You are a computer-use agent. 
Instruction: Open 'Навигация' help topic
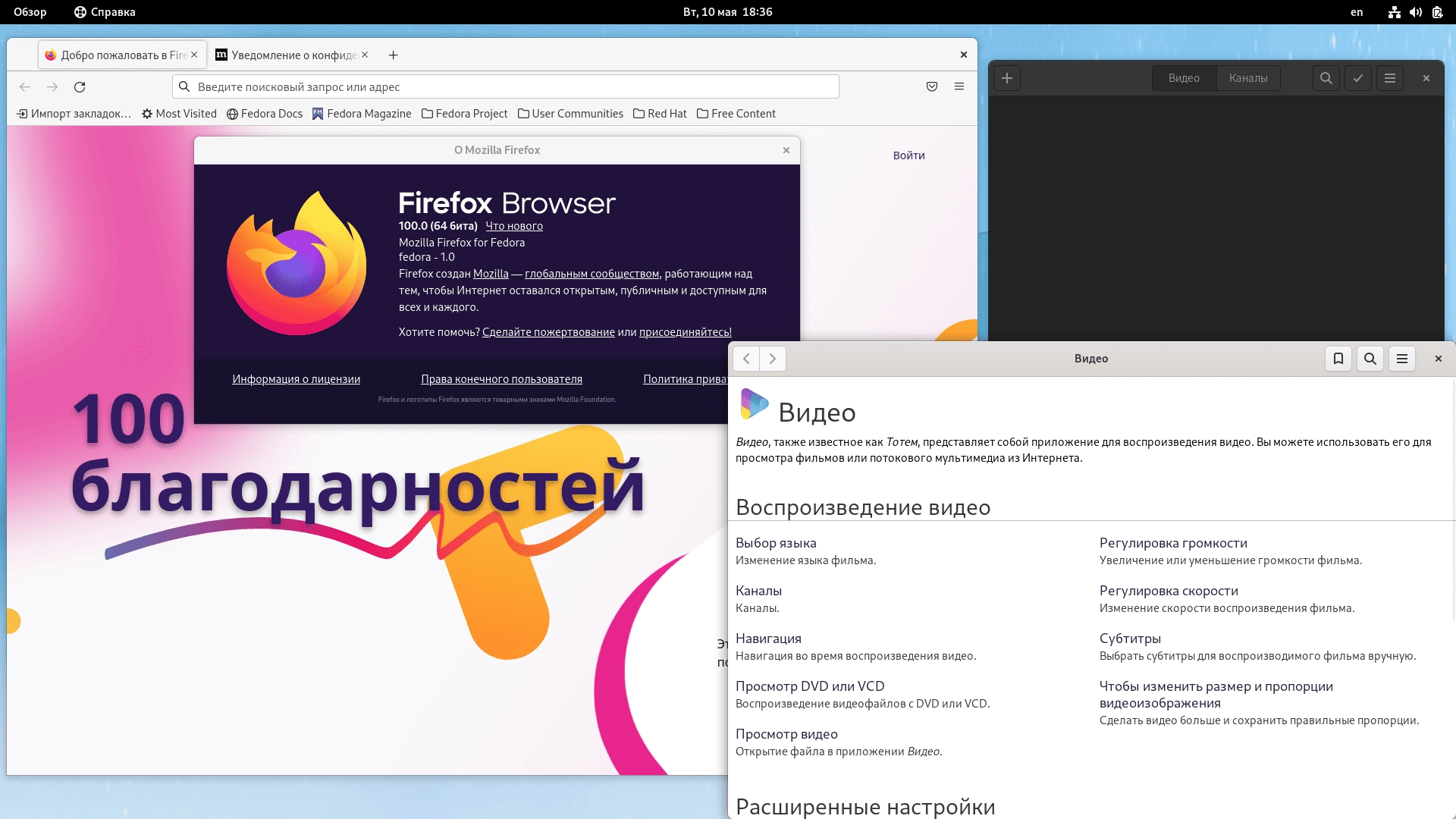[768, 639]
